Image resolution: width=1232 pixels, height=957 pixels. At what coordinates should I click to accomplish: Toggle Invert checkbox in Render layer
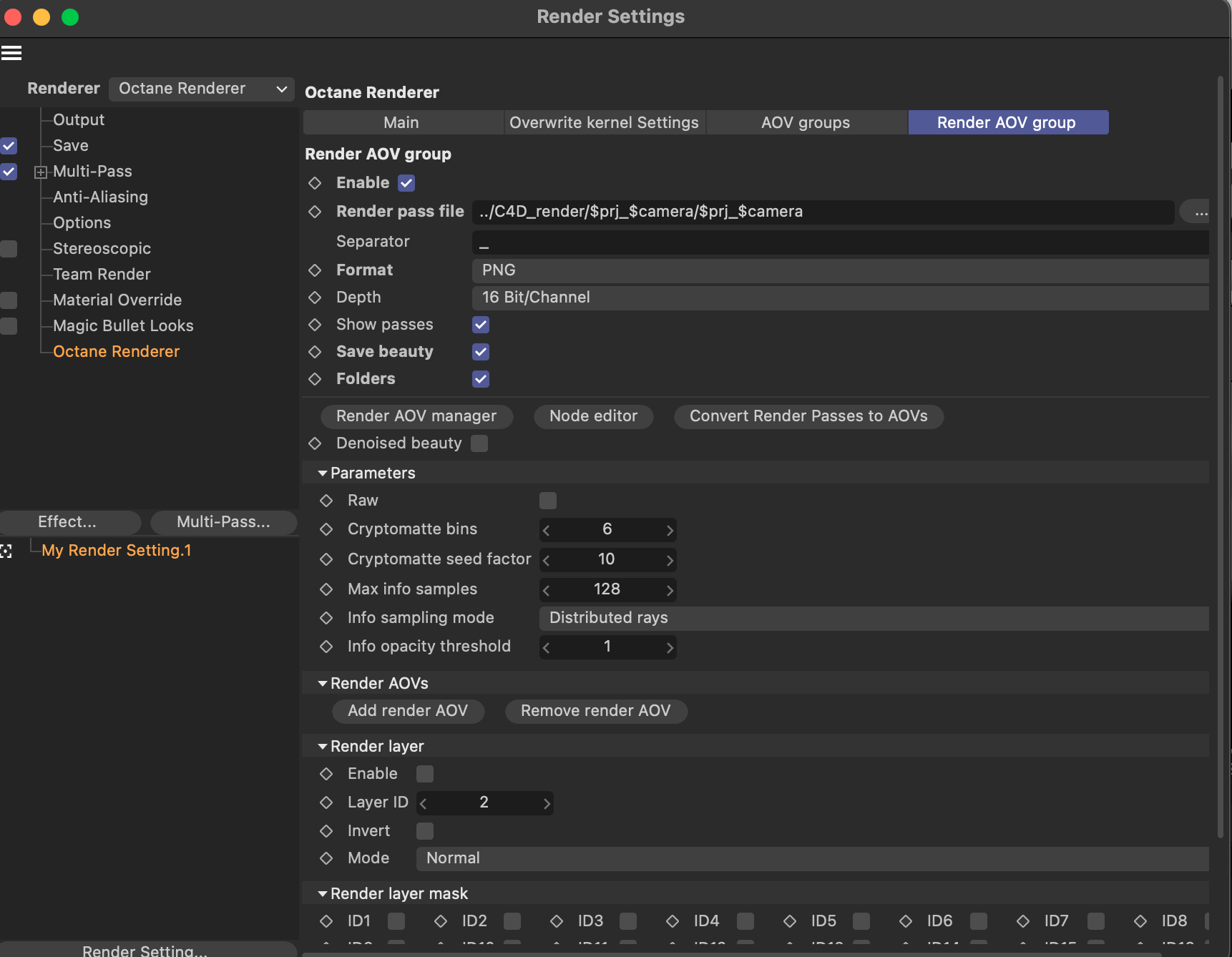tap(425, 831)
